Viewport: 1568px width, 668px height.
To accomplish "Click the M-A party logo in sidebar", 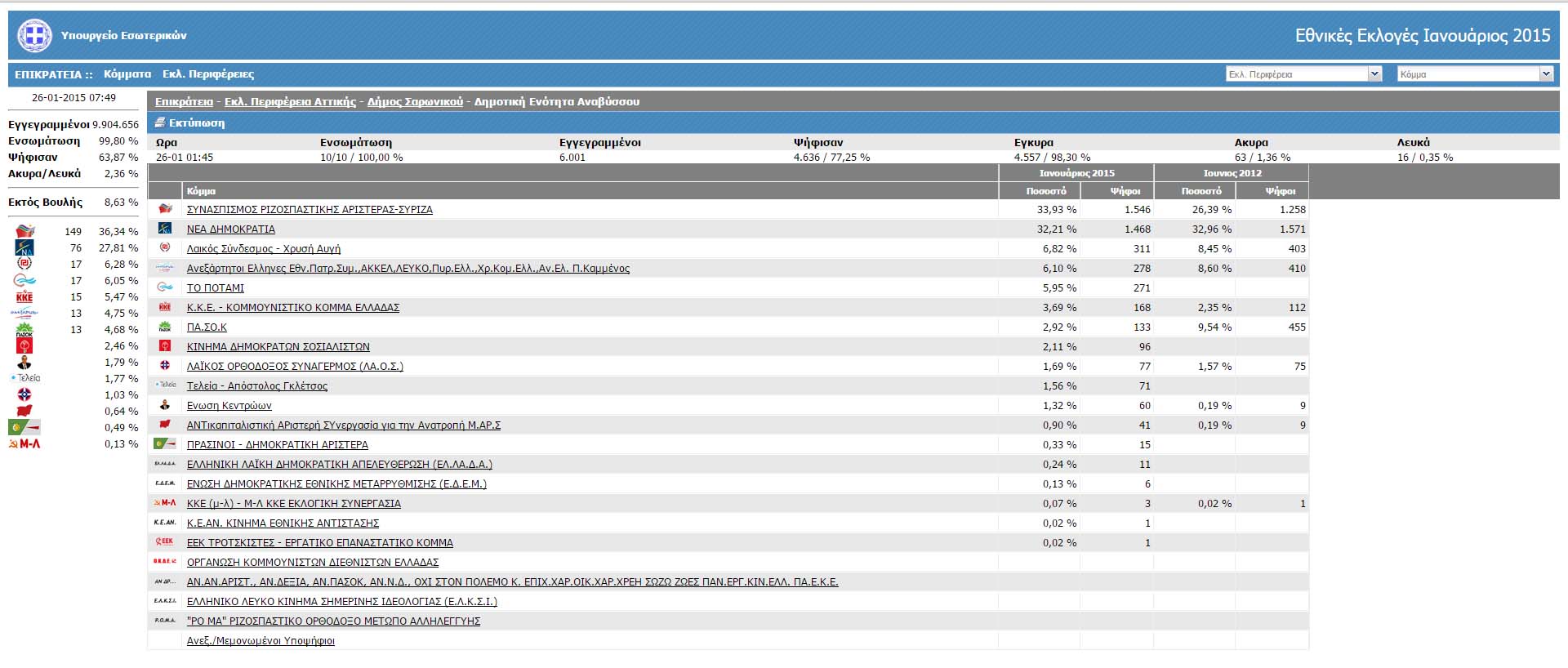I will 24,444.
